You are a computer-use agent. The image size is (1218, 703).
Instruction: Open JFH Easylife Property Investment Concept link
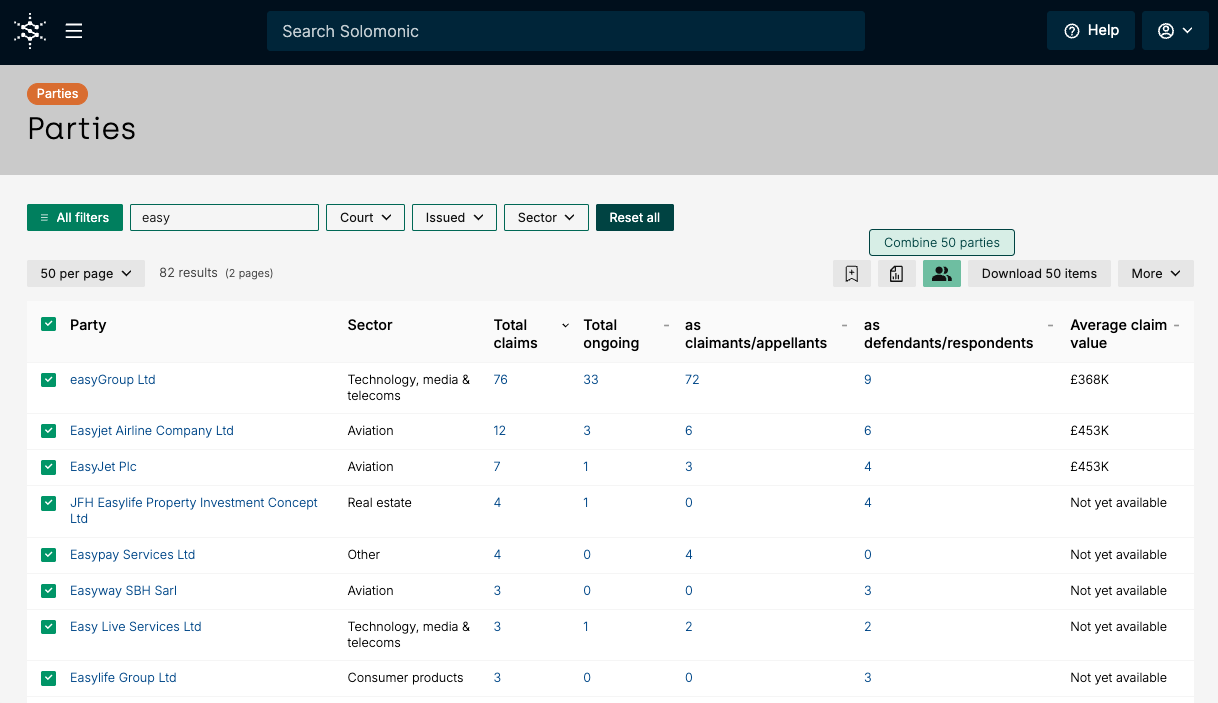tap(194, 511)
